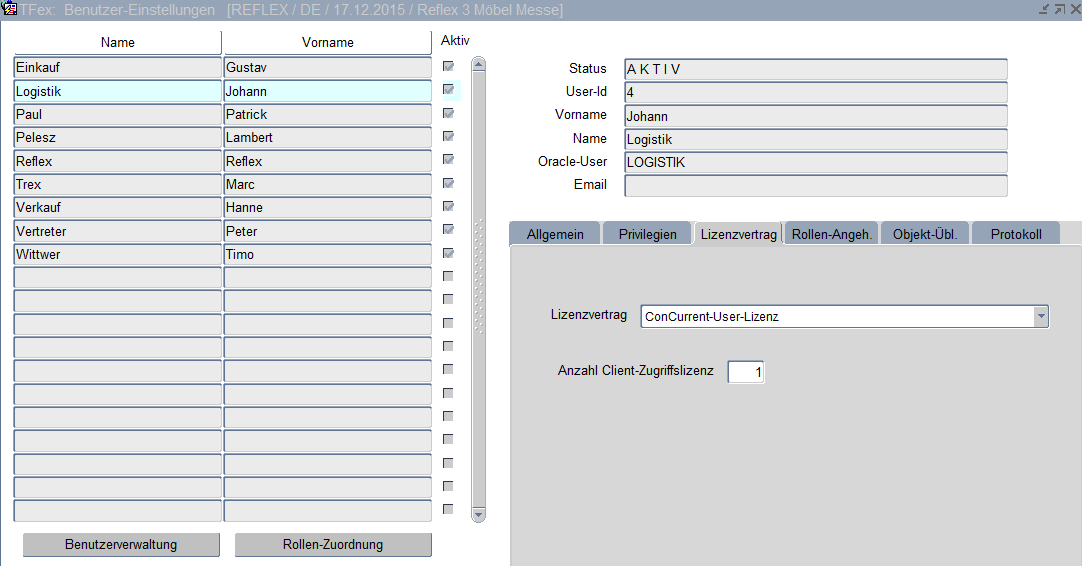
Task: Switch to the Rollen-Angeh. tab
Action: (x=832, y=234)
